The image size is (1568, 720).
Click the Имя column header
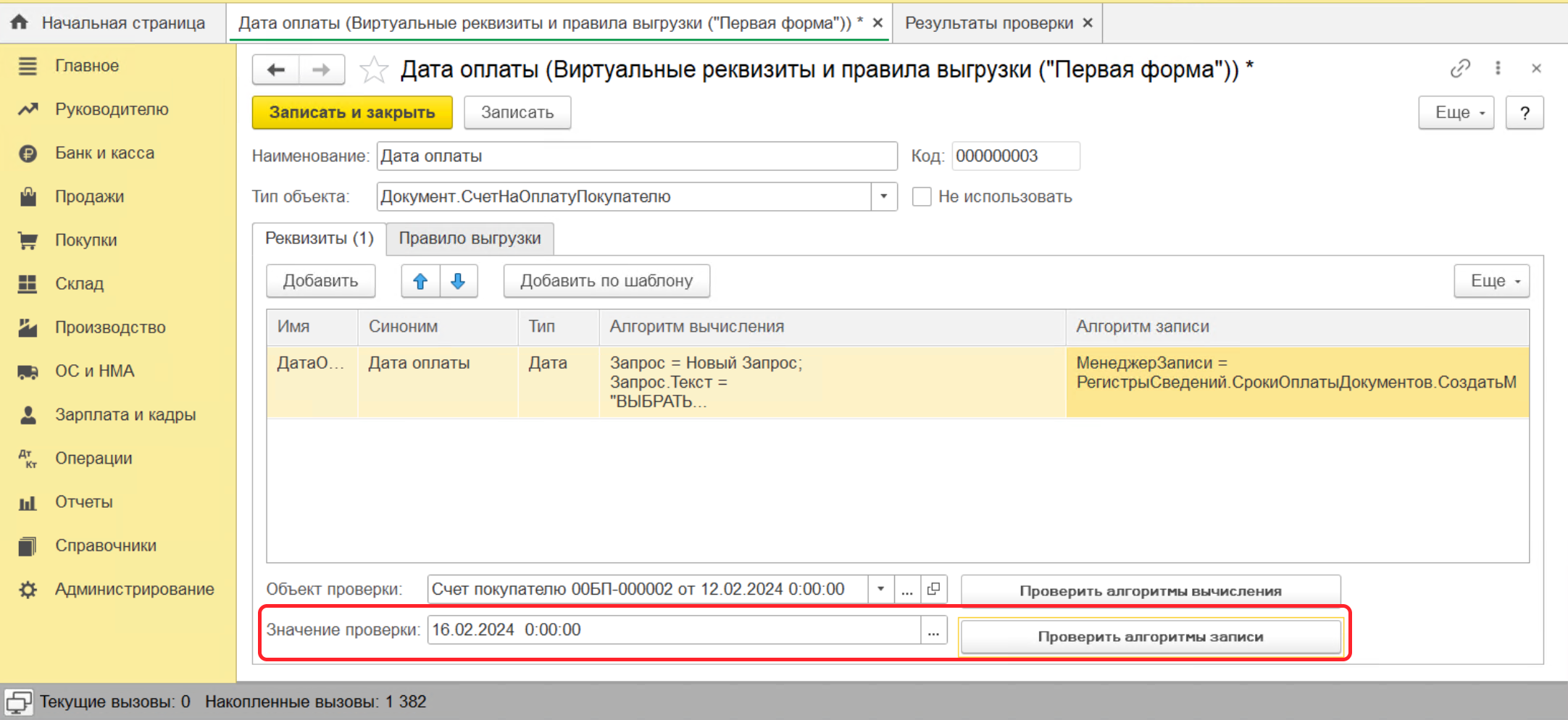pyautogui.click(x=312, y=327)
